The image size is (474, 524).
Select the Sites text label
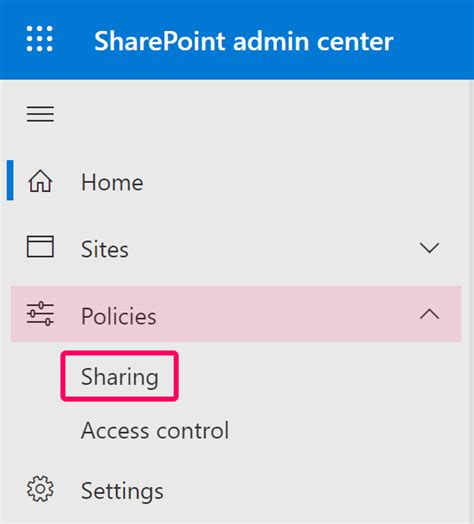tap(105, 249)
